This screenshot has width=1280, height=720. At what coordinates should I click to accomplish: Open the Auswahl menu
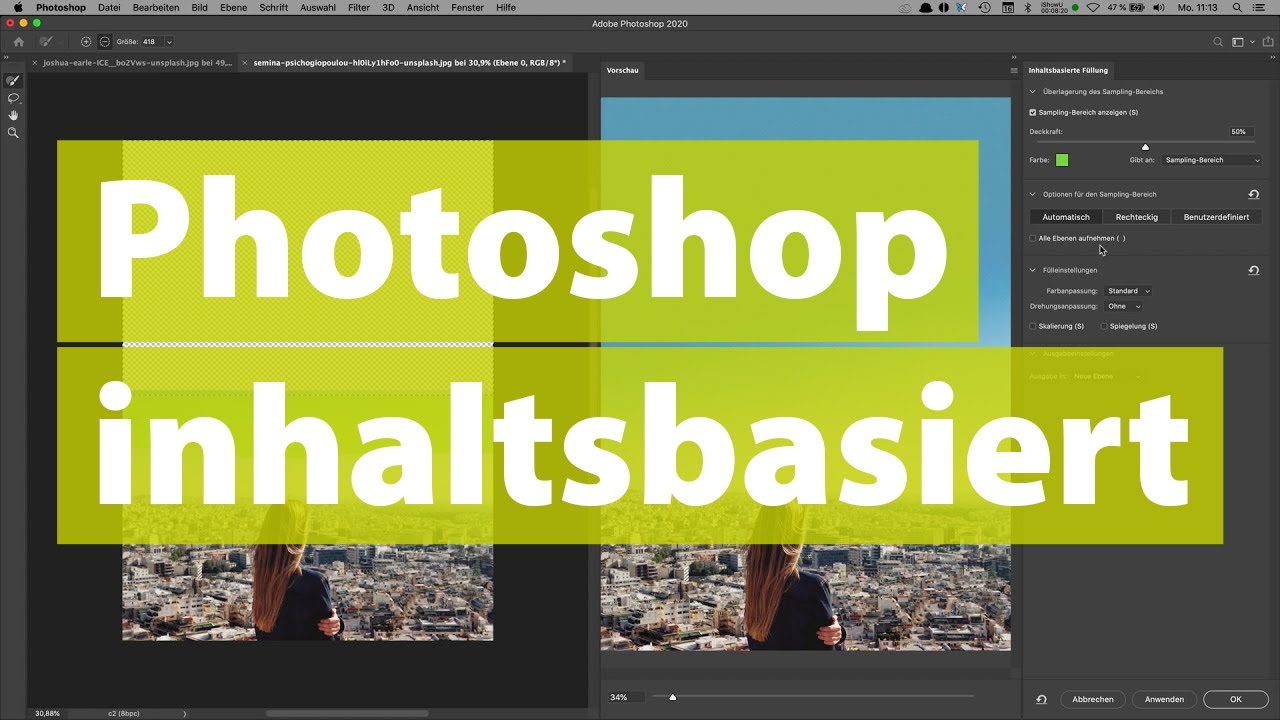[318, 8]
